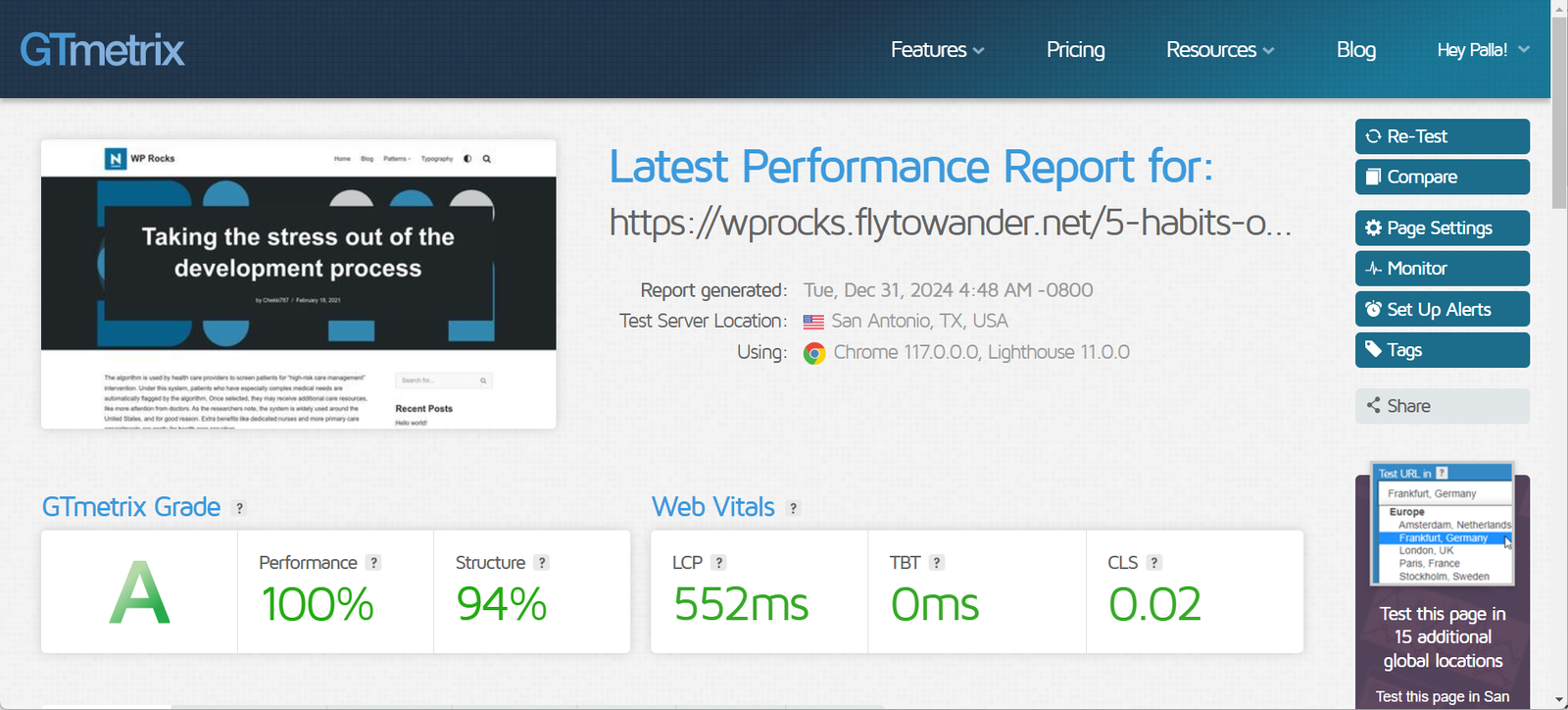Show help for the LCP metric

719,563
